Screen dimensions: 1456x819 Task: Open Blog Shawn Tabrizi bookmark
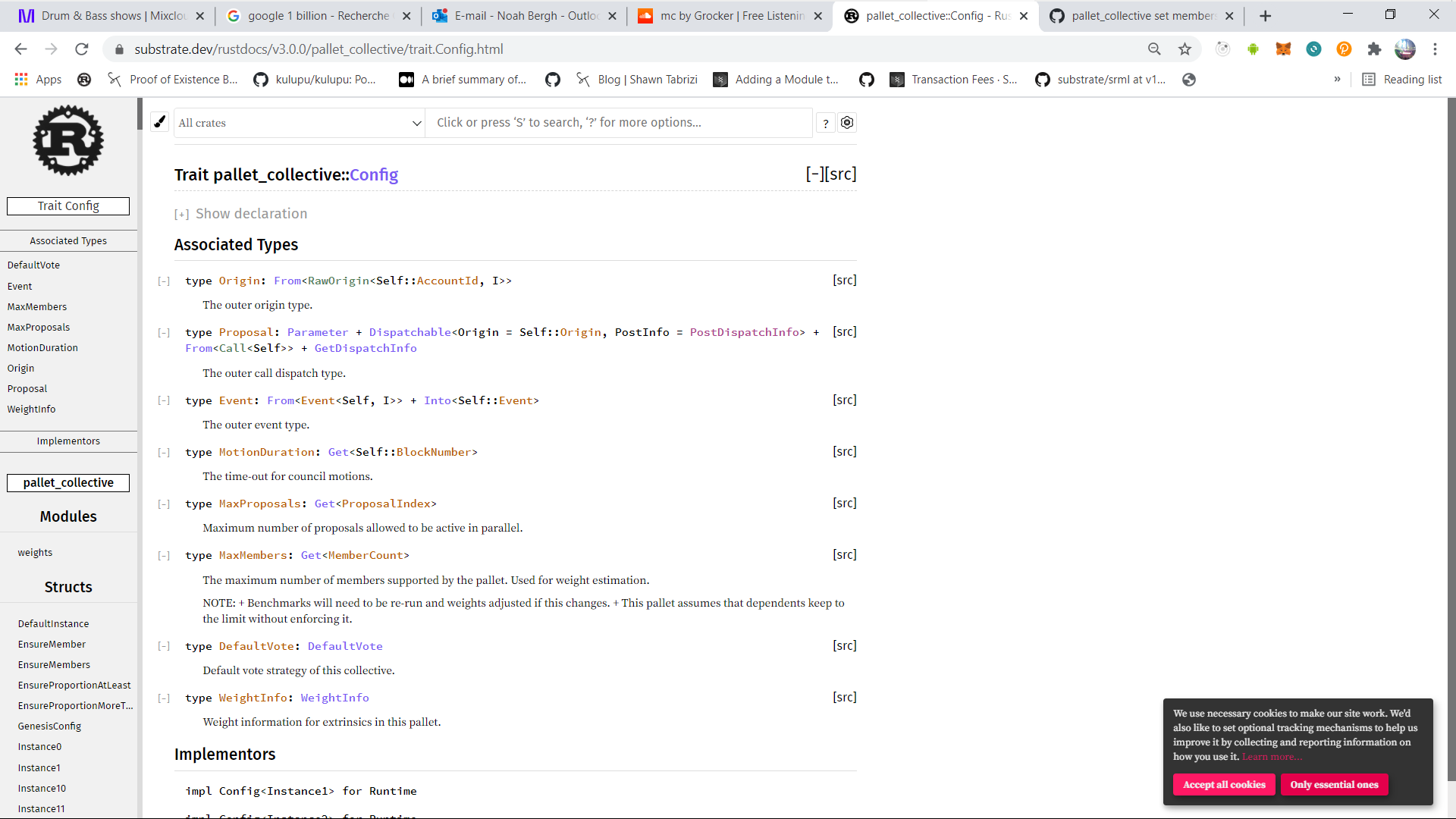pyautogui.click(x=637, y=80)
